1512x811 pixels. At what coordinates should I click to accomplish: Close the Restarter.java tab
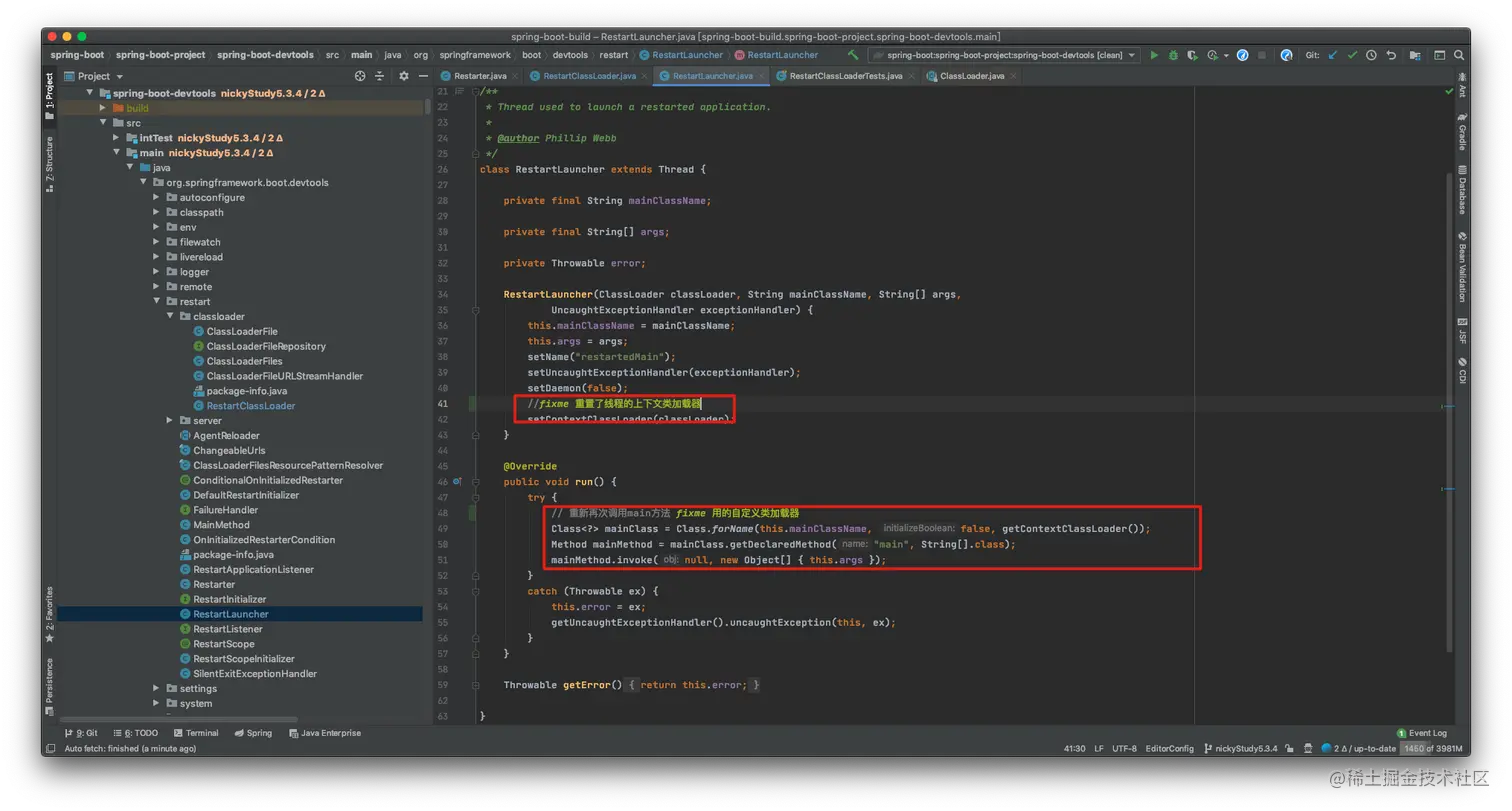[x=515, y=76]
